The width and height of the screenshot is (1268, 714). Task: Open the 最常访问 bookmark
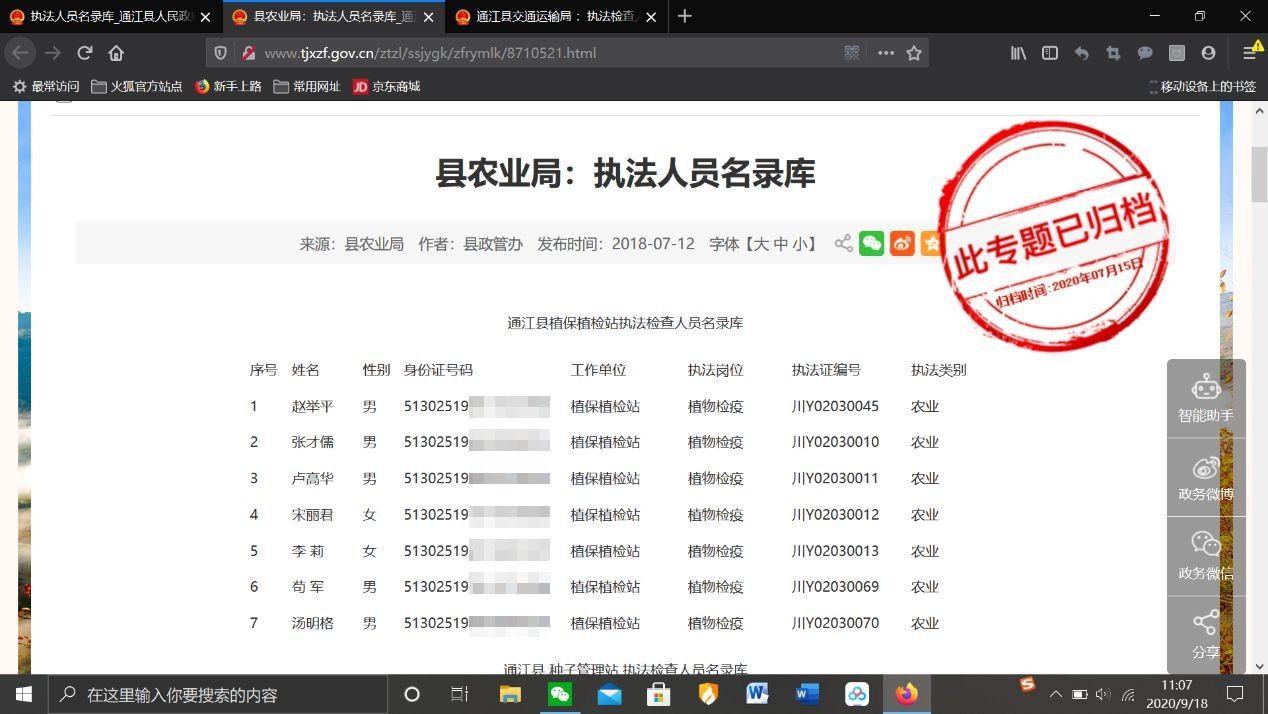tap(45, 87)
